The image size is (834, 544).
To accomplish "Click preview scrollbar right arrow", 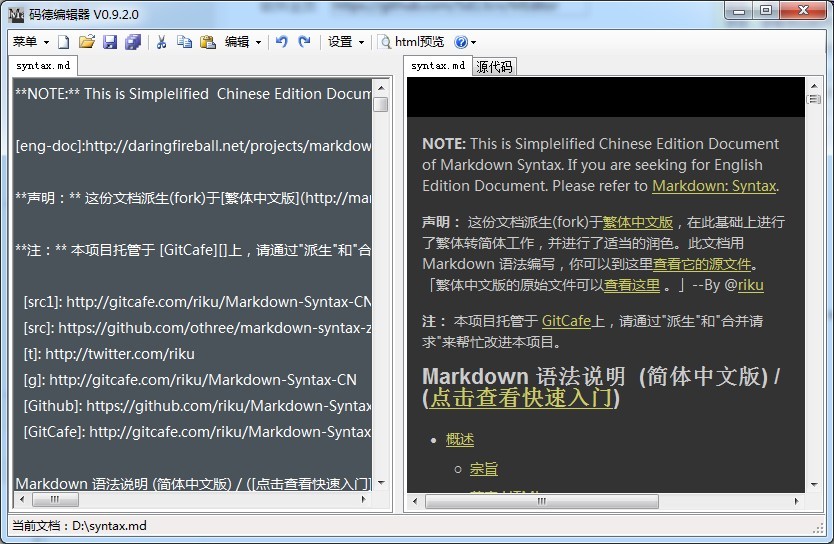I will click(796, 501).
